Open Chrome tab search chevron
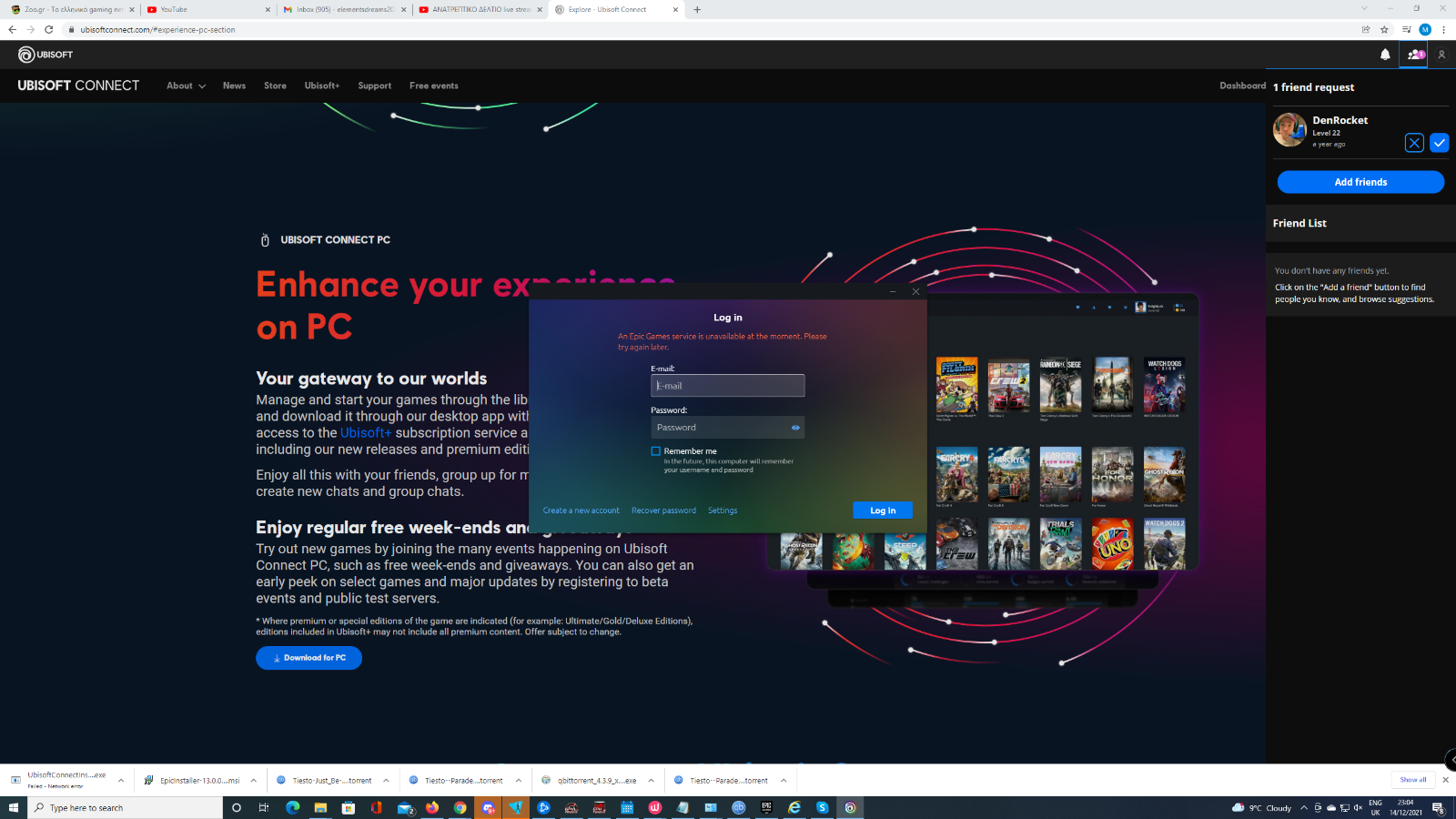 pos(1363,9)
